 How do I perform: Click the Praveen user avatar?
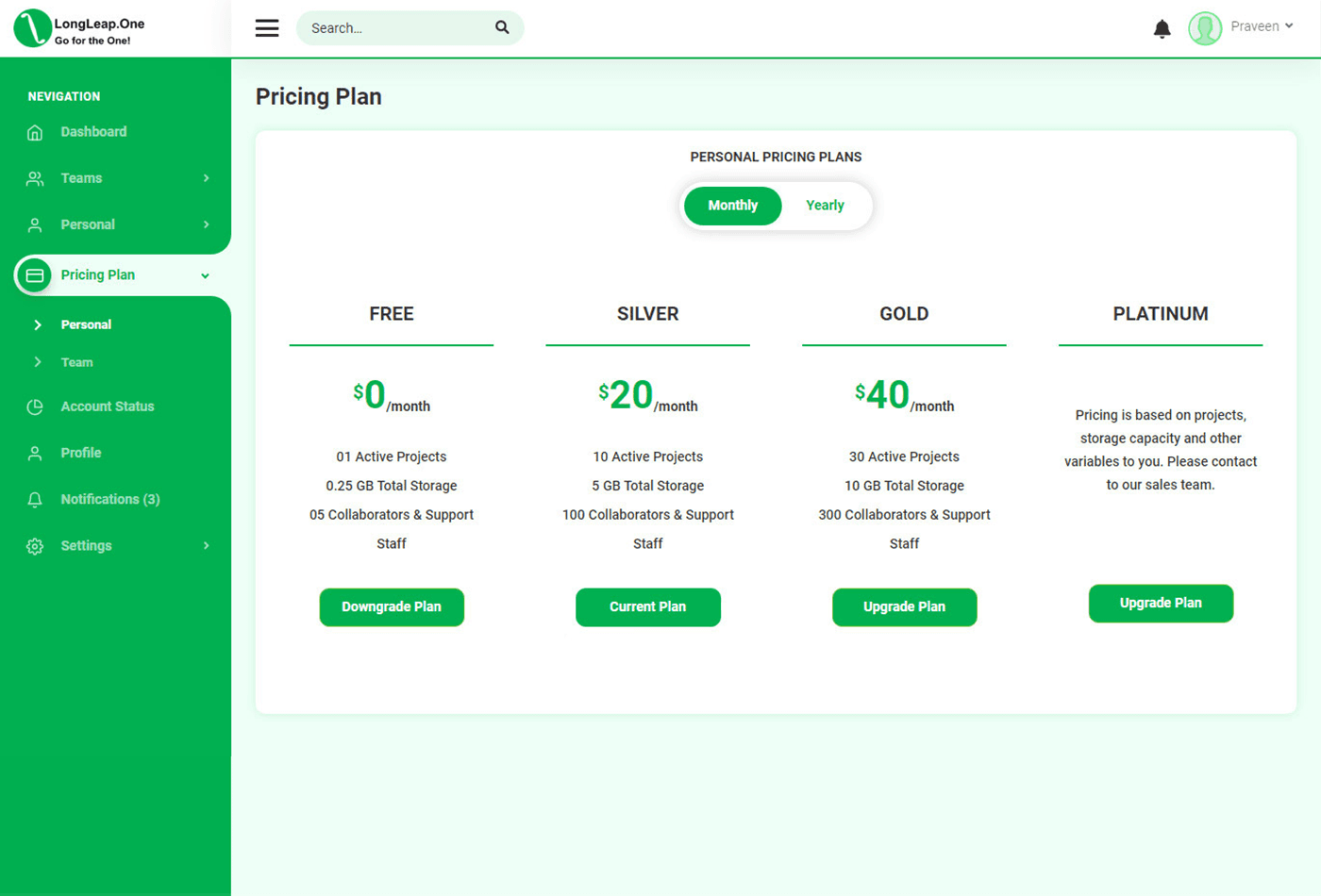tap(1205, 28)
